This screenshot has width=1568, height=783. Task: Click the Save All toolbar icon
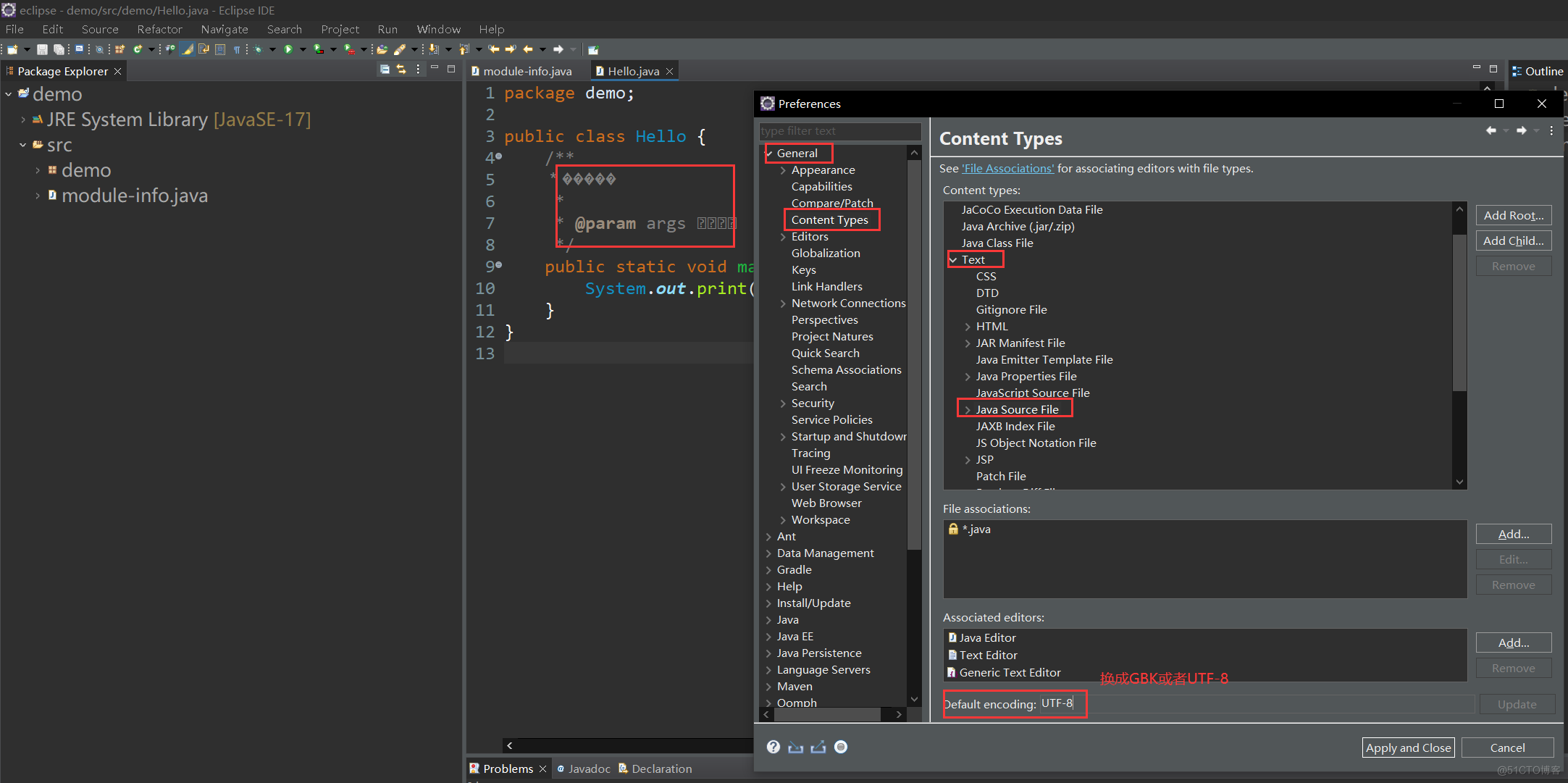pyautogui.click(x=59, y=49)
